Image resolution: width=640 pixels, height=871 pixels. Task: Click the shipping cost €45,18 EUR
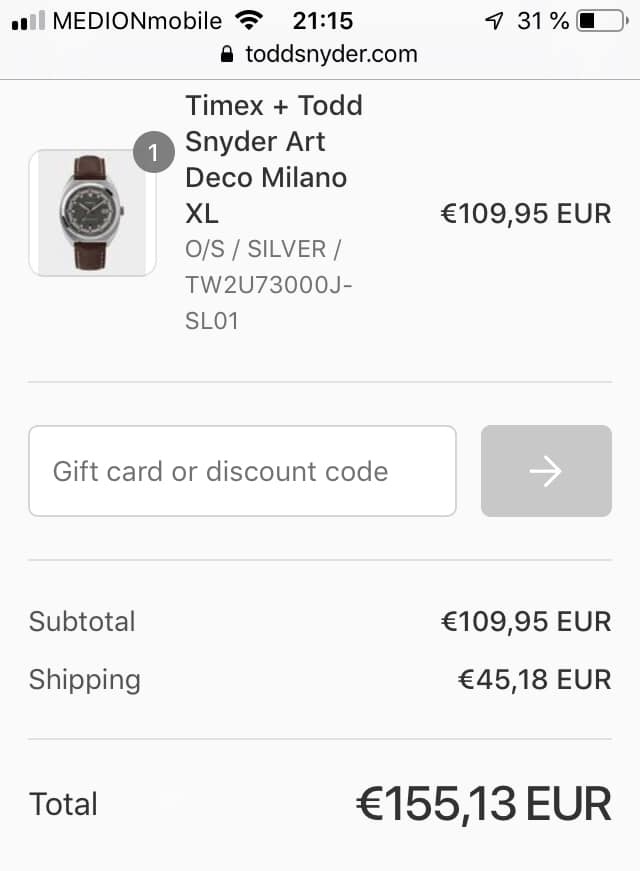tap(534, 680)
